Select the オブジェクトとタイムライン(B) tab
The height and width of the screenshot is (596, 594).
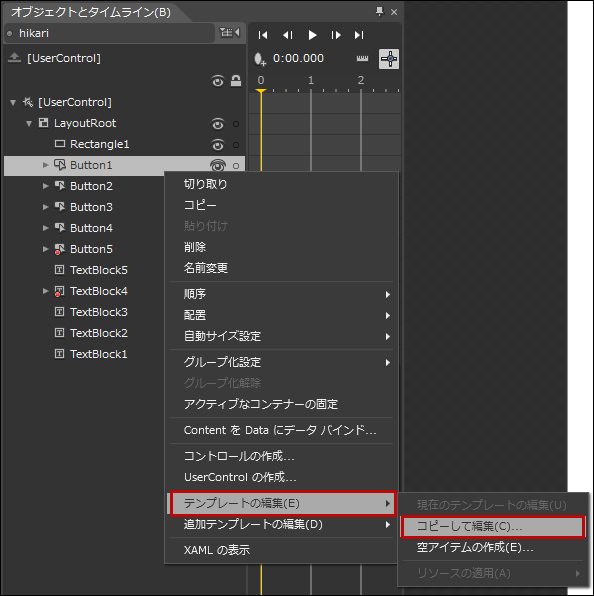click(x=91, y=12)
